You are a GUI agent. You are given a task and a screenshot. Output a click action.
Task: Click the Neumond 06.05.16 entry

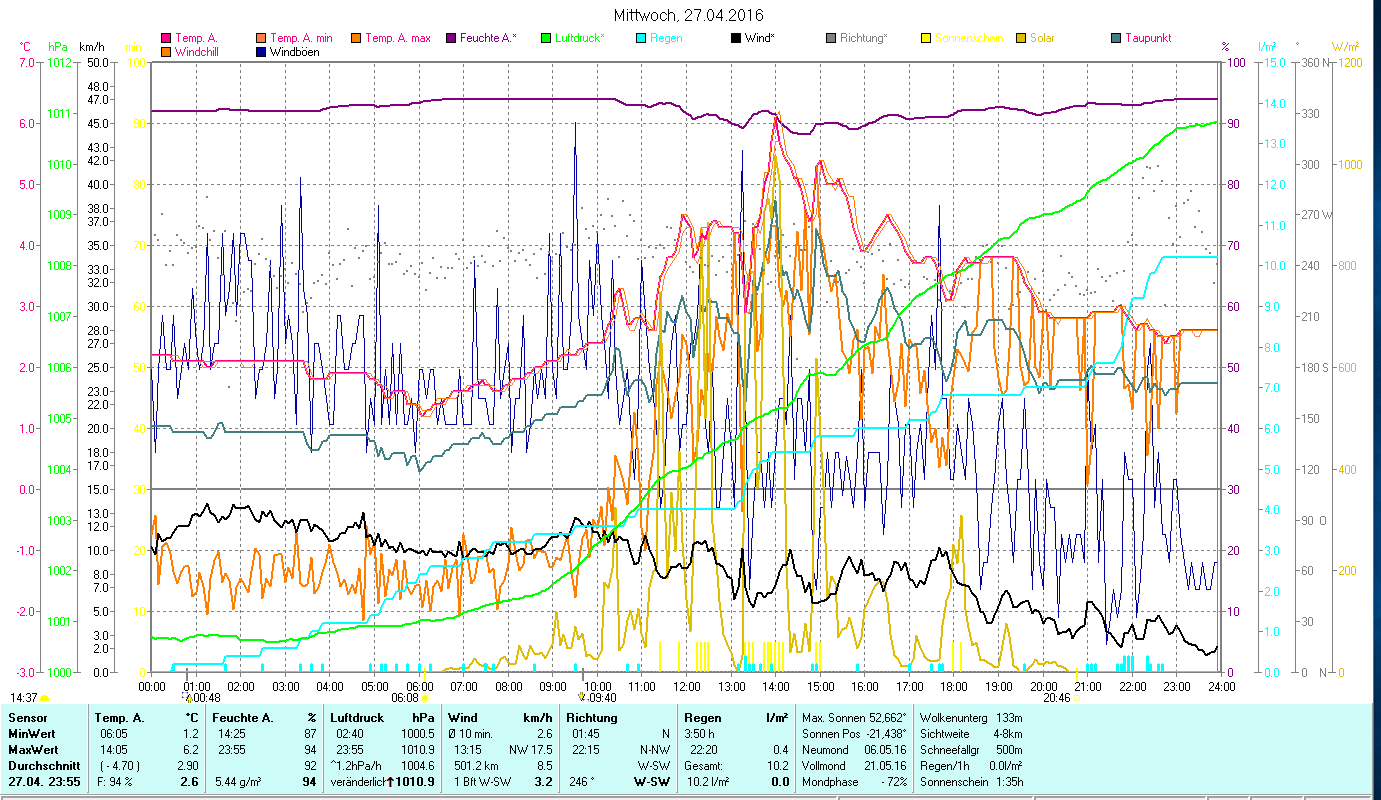click(855, 750)
